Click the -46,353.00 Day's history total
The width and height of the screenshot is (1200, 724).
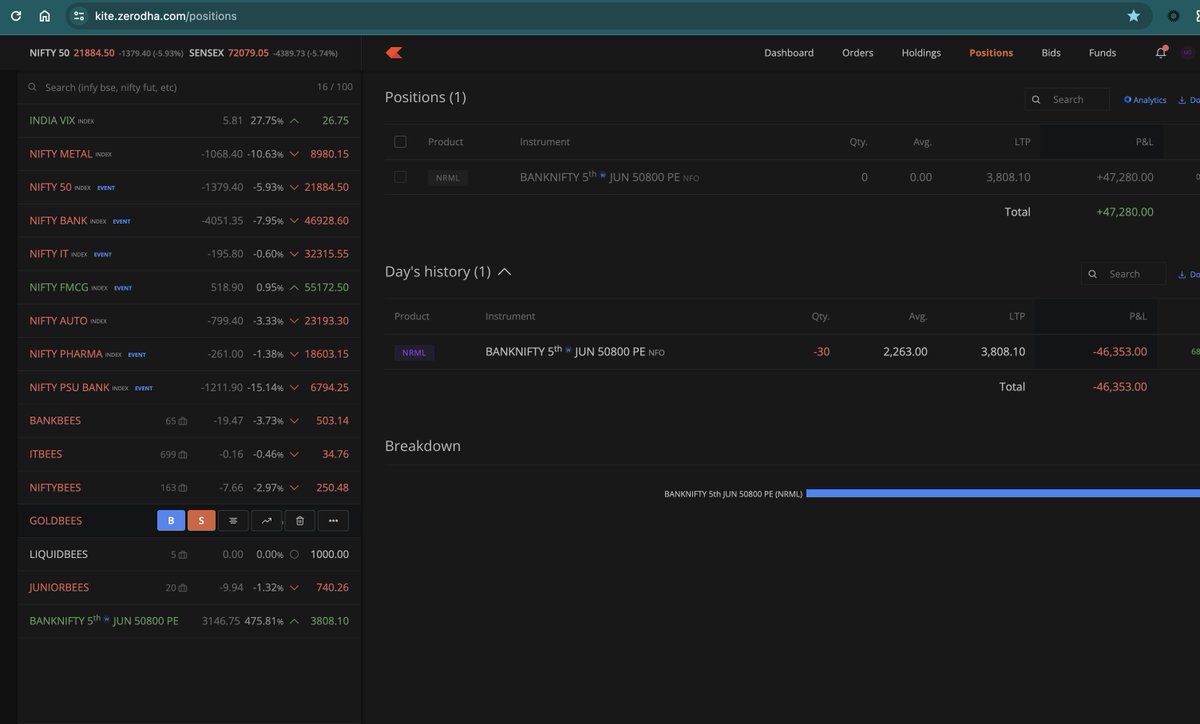pyautogui.click(x=1120, y=387)
